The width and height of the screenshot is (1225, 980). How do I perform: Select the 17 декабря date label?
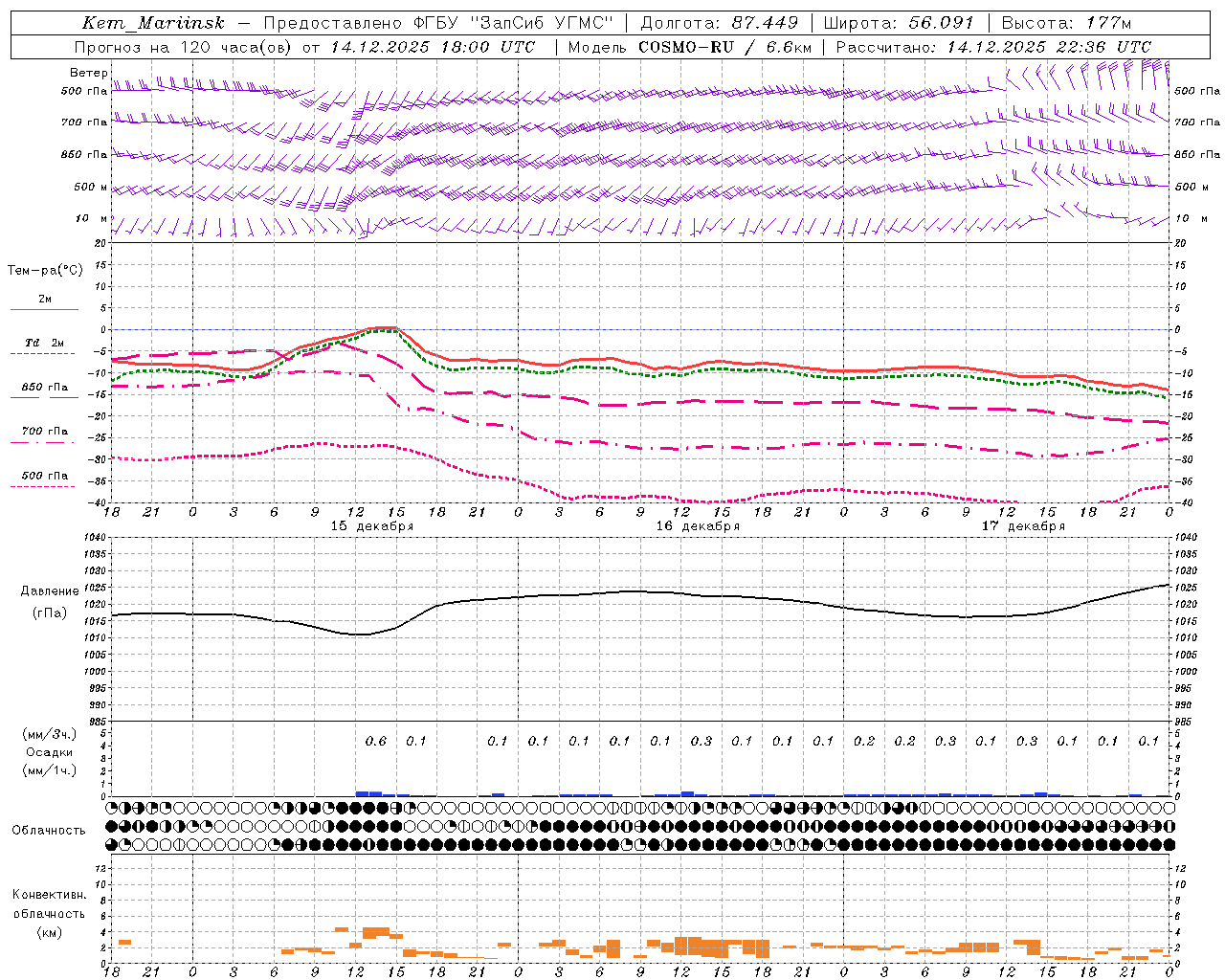1023,526
